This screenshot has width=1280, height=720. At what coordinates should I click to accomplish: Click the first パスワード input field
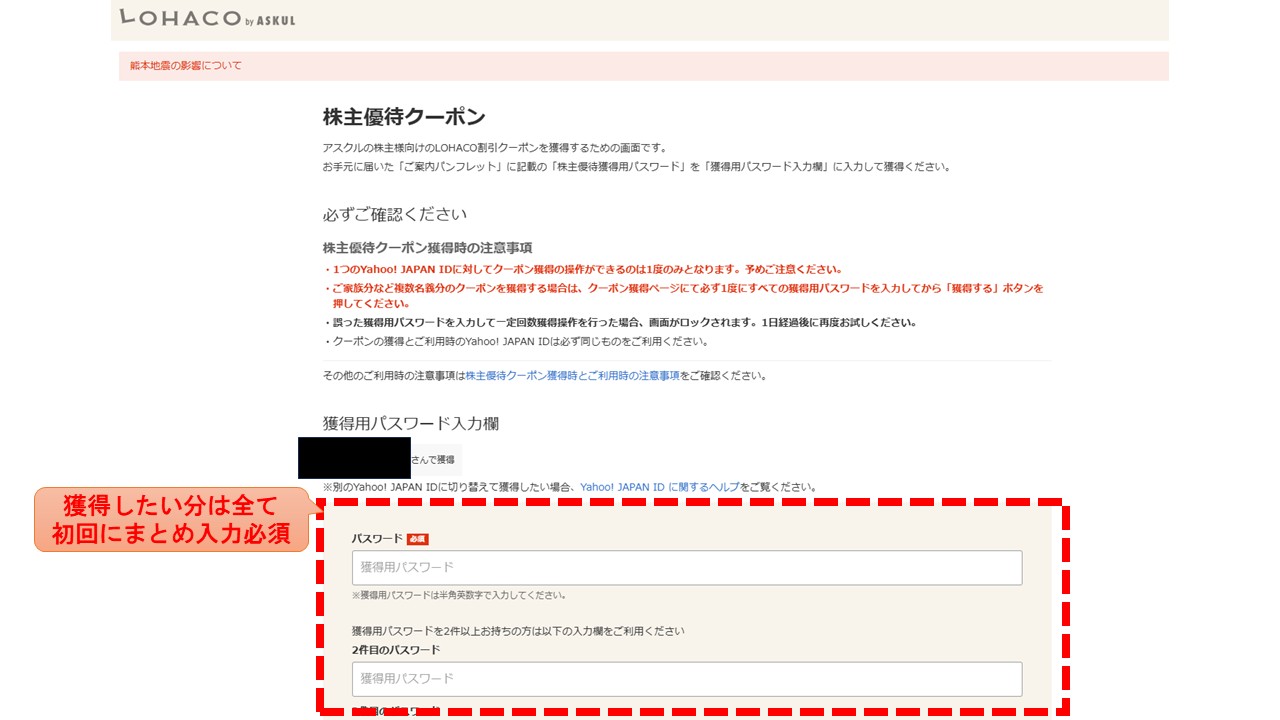pyautogui.click(x=687, y=567)
